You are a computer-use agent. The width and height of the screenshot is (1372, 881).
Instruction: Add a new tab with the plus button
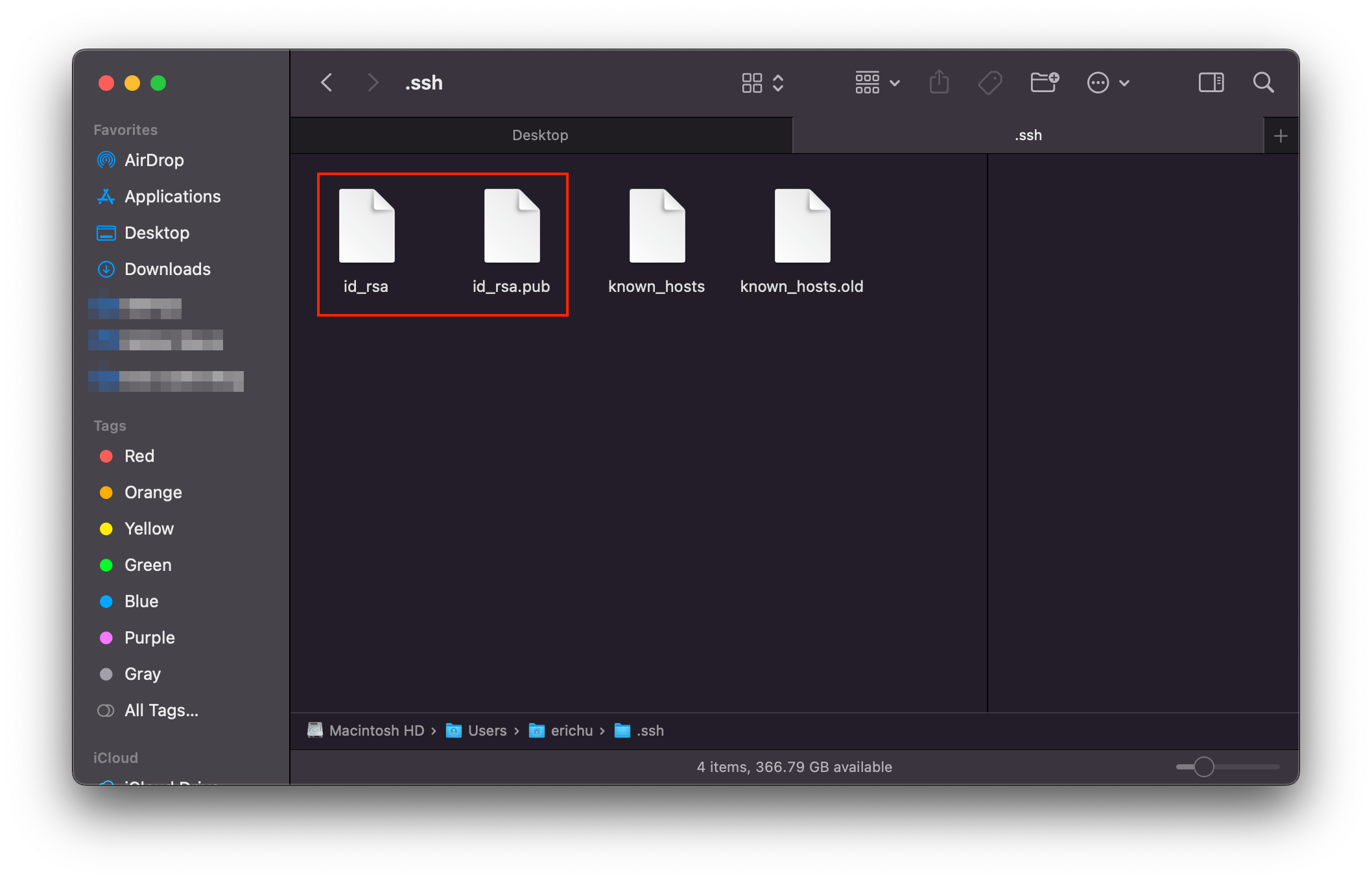[x=1280, y=135]
